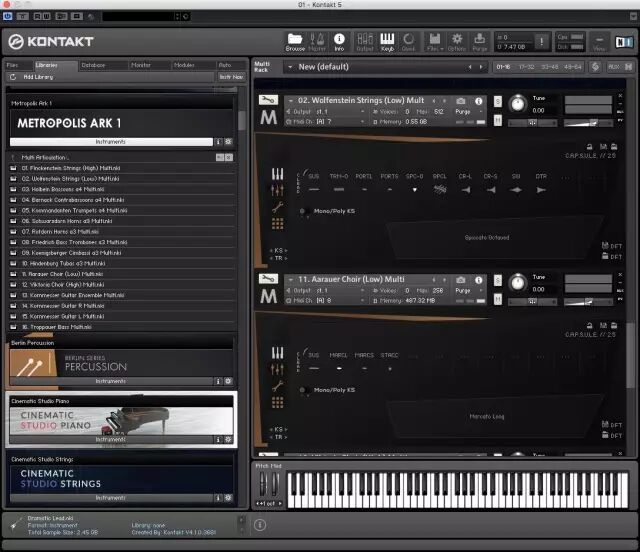Open the Master editor metronome icon
This screenshot has height=552, width=640.
(x=317, y=42)
